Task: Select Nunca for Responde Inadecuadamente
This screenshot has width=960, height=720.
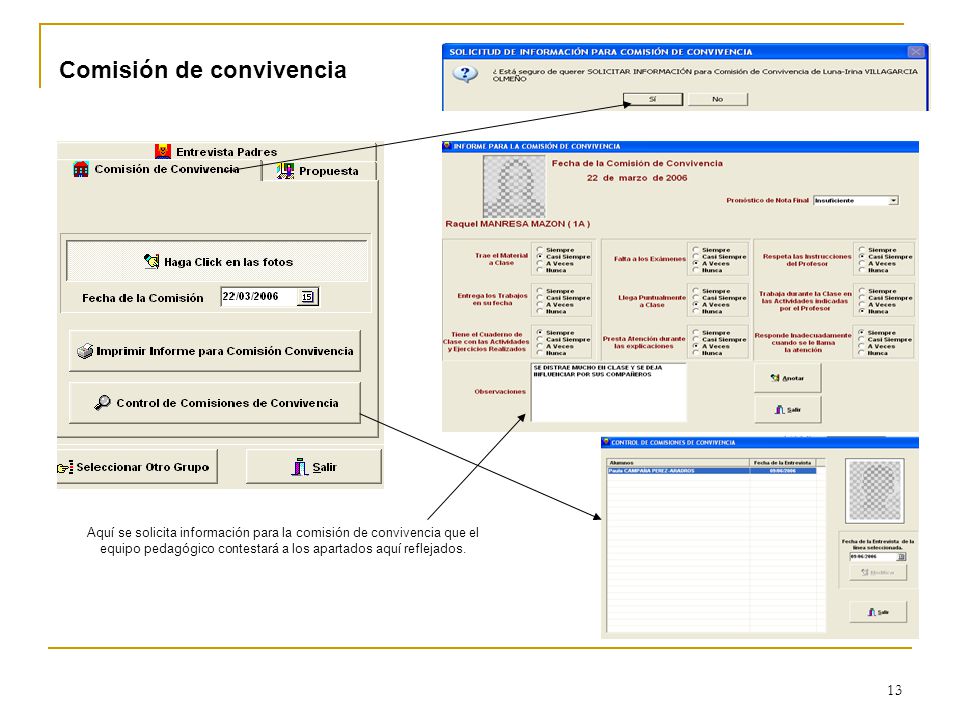Action: tap(861, 353)
